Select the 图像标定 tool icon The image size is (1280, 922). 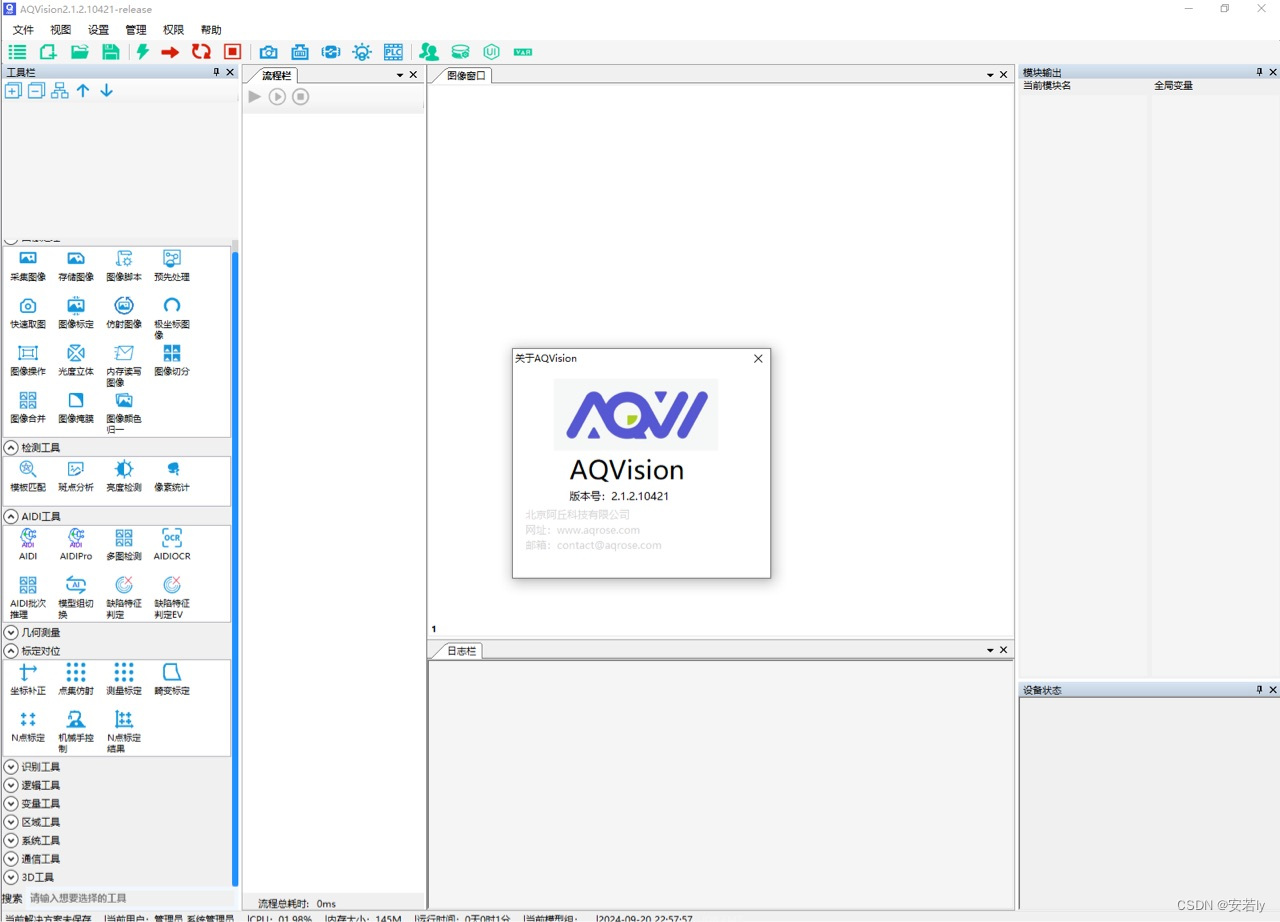76,306
